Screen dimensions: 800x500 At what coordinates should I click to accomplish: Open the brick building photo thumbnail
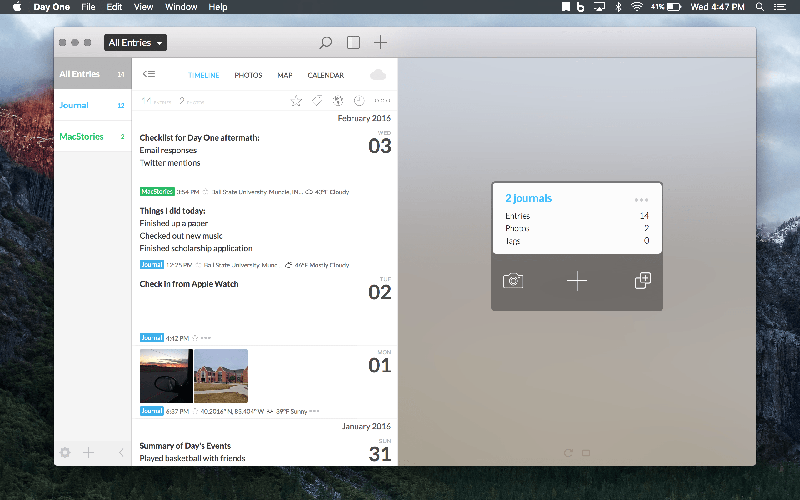(221, 376)
